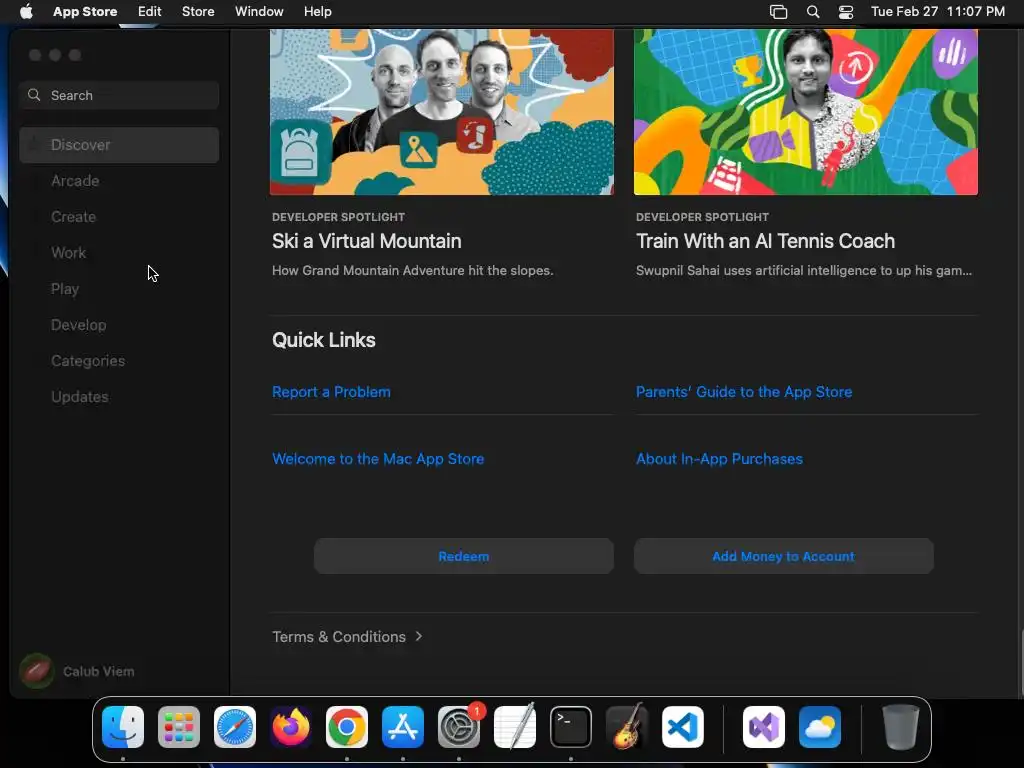Click the Redeem button
1024x768 pixels.
click(x=464, y=556)
